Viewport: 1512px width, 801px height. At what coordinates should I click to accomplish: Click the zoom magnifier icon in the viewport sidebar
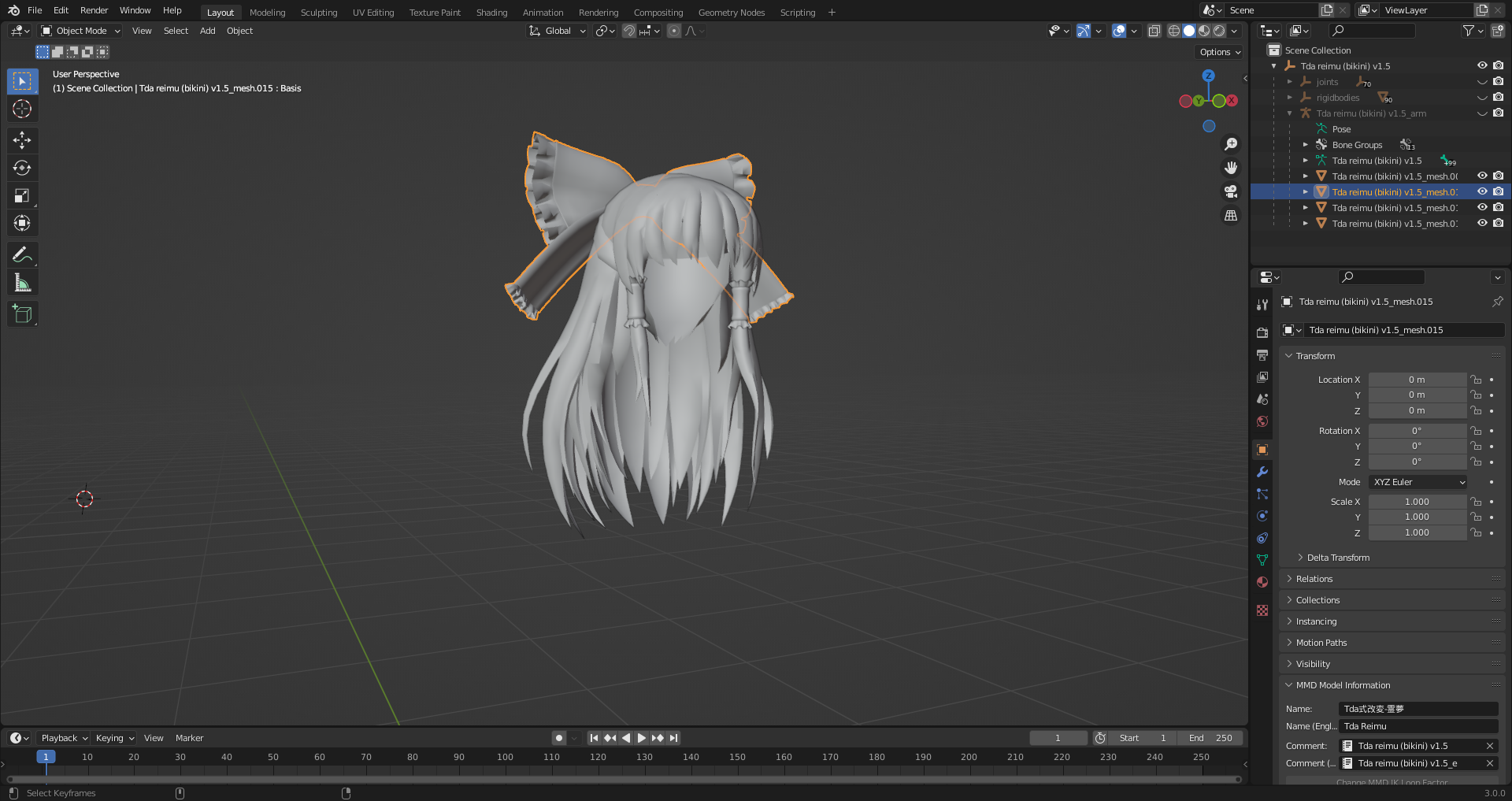(1231, 143)
